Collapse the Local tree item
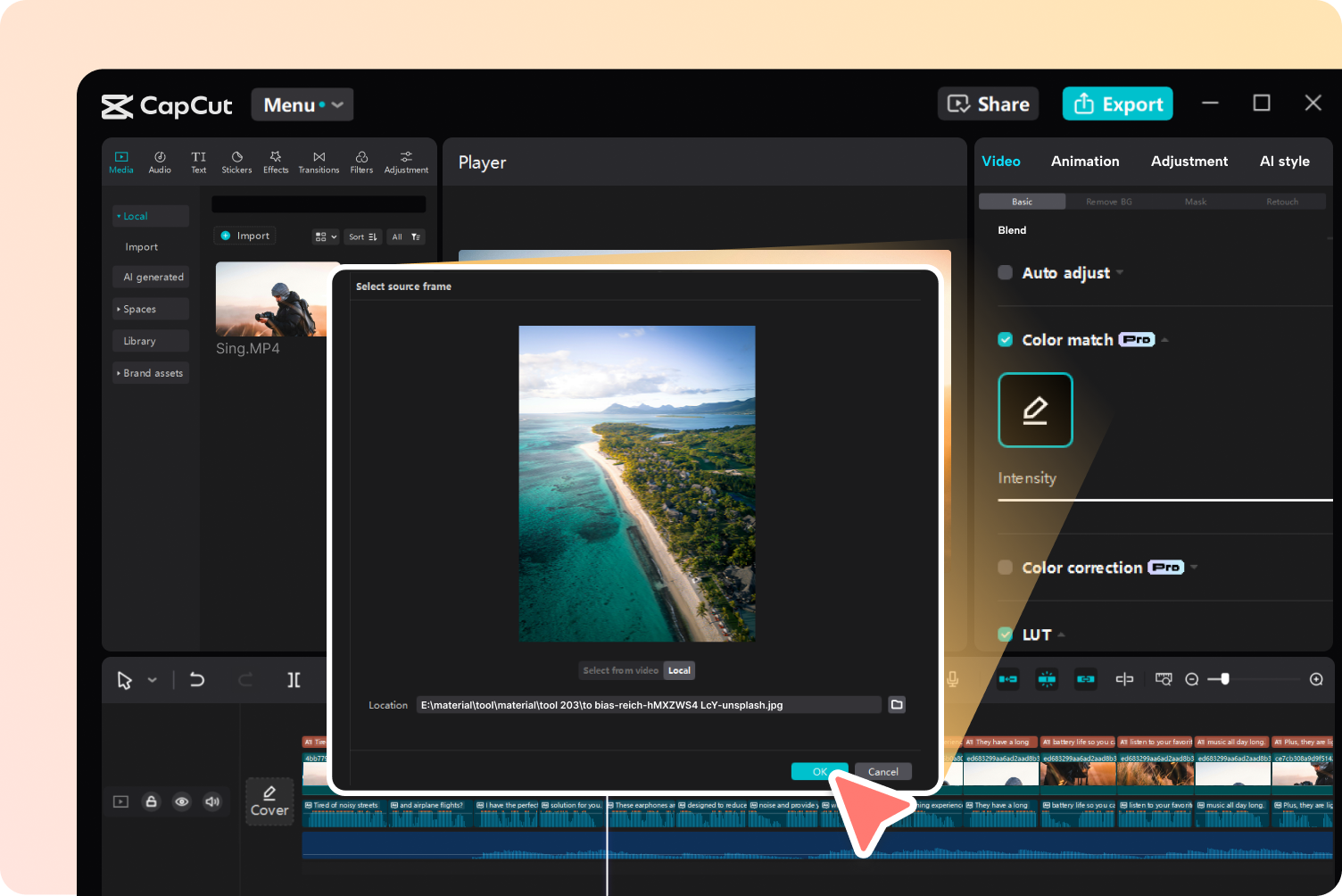The height and width of the screenshot is (896, 1342). click(119, 216)
